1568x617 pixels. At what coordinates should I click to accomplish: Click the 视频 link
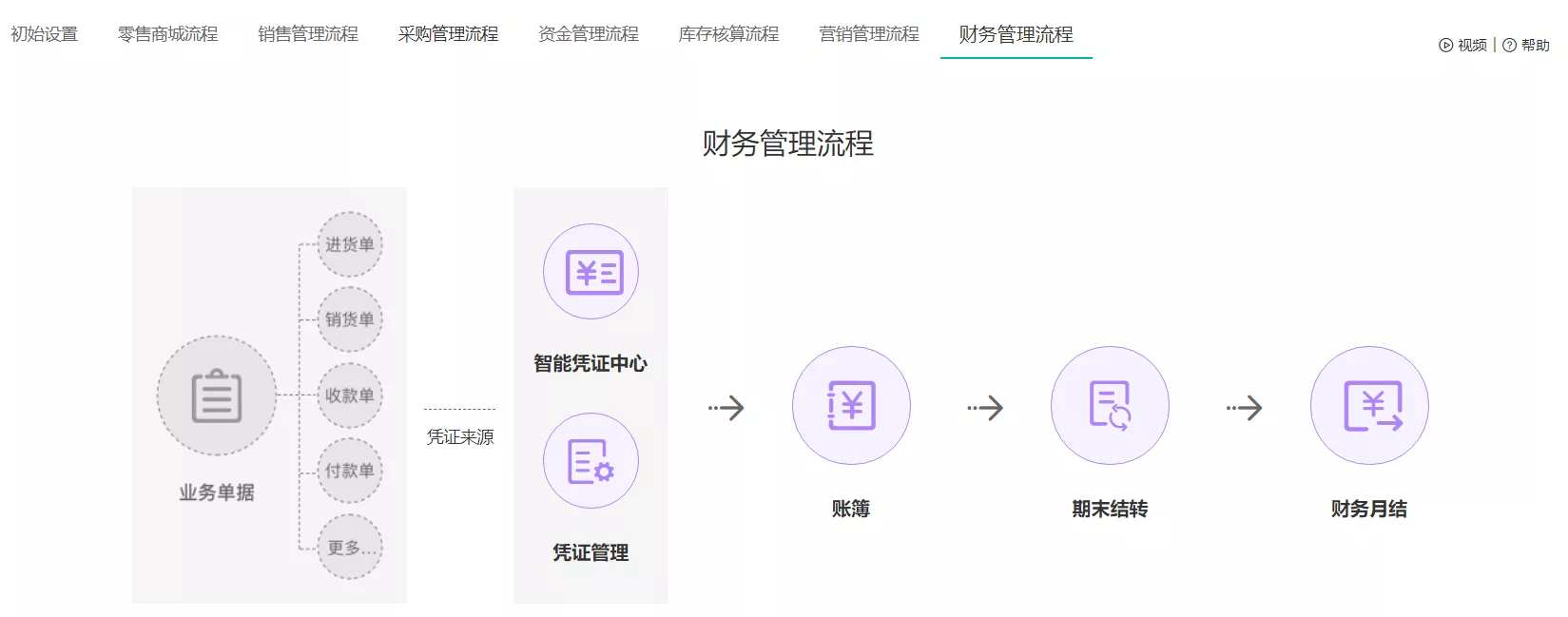pos(1472,45)
